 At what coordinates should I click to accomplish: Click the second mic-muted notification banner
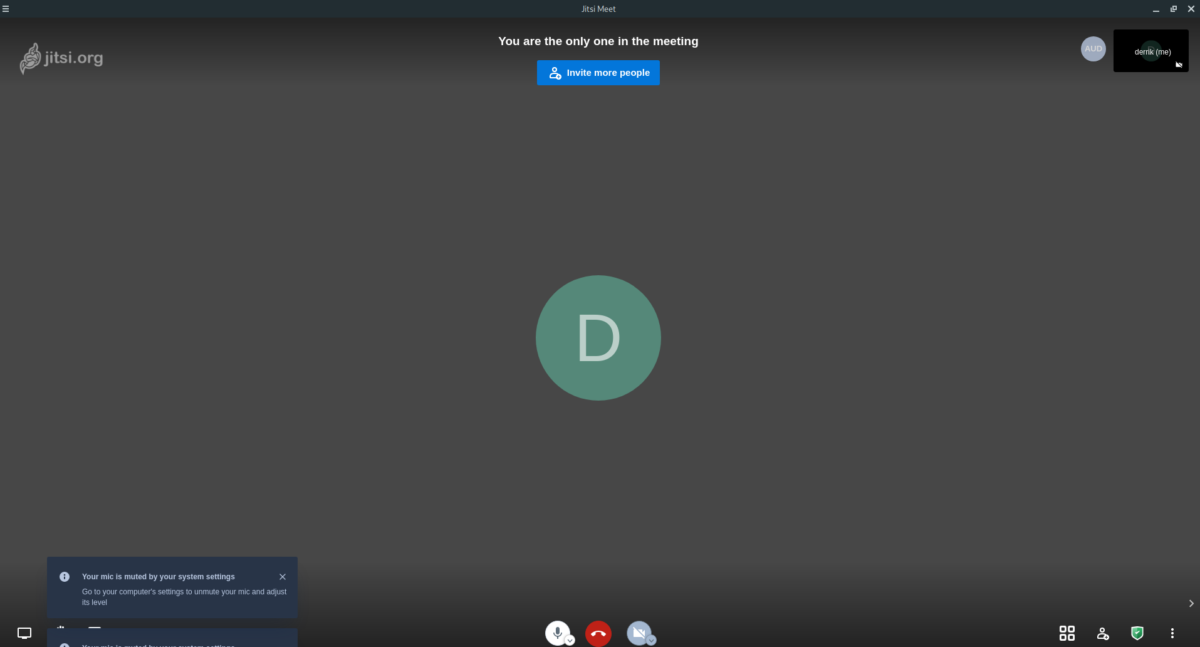pos(172,641)
